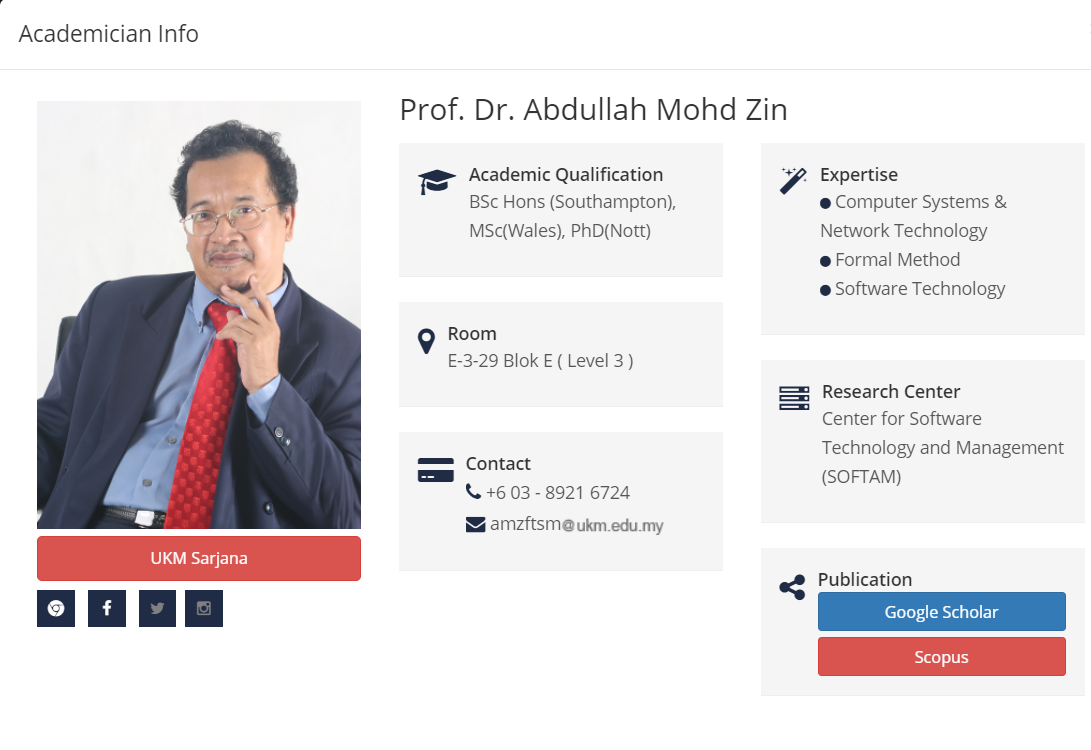Image resolution: width=1091 pixels, height=750 pixels.
Task: Click the phone icon beside the number
Action: tap(474, 492)
